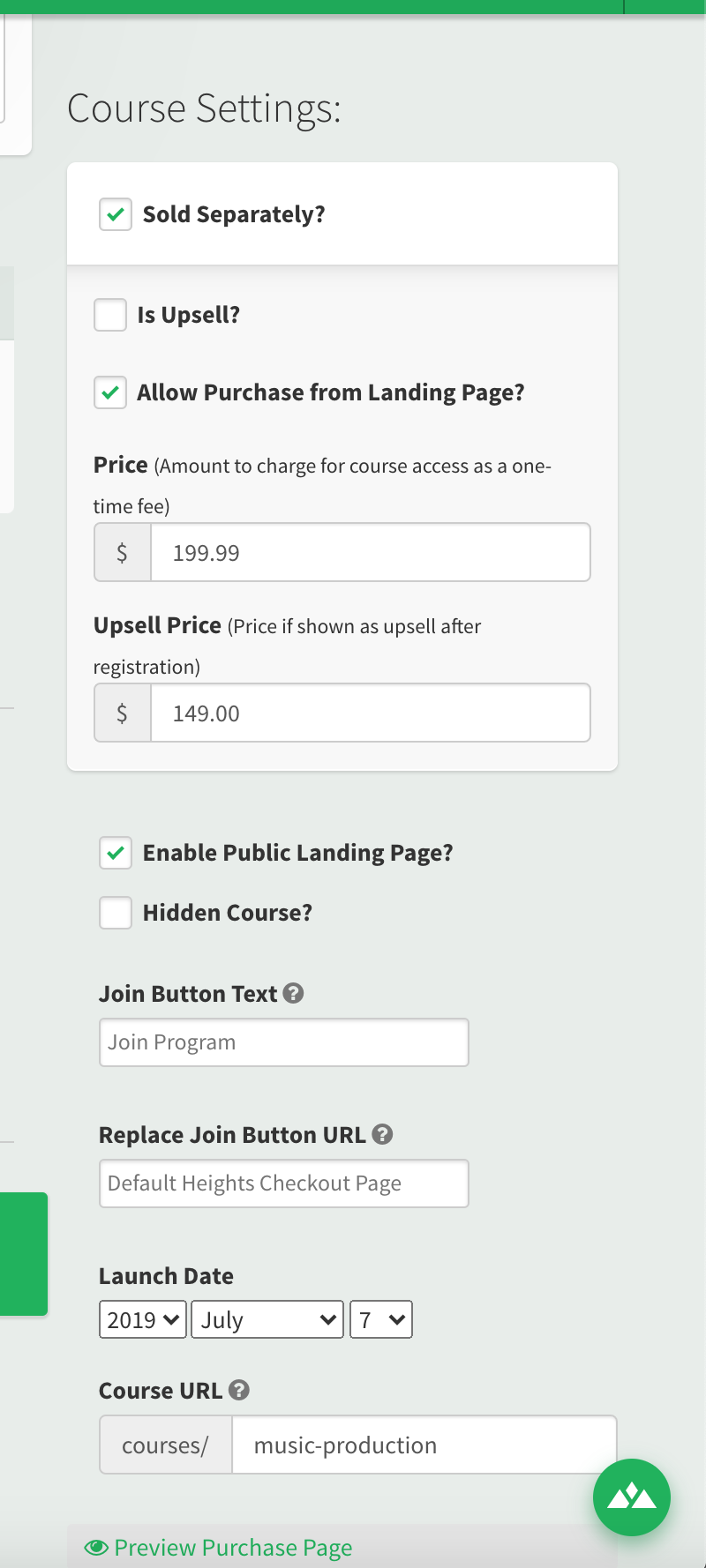The image size is (706, 1568).
Task: Open the Join Button Text help tooltip
Action: 294,993
